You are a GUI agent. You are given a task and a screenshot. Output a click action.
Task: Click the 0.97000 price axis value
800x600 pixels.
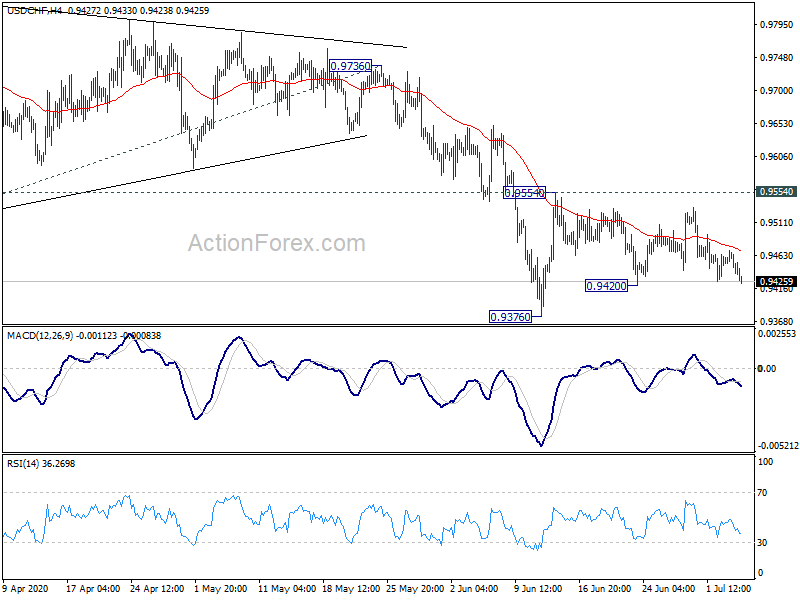coord(777,90)
